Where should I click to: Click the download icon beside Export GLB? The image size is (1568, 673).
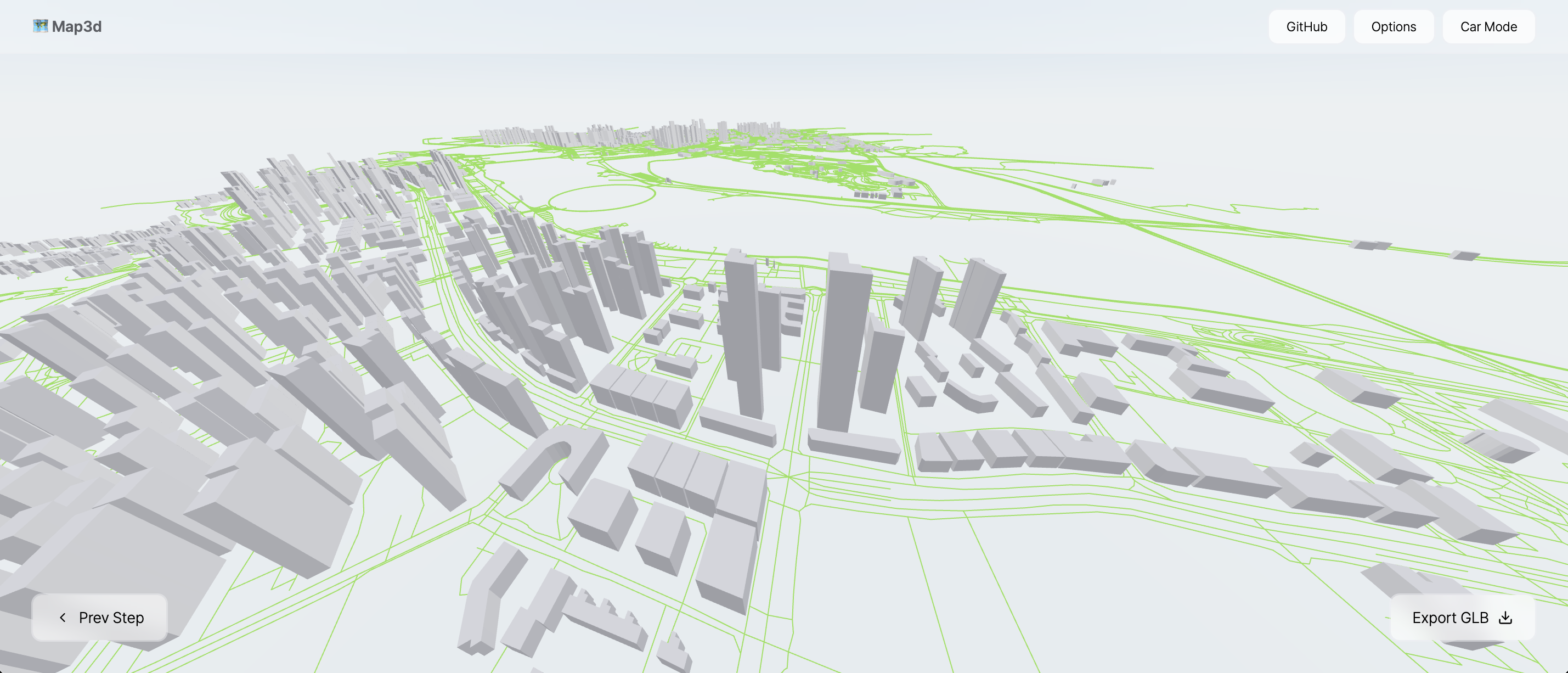click(x=1505, y=618)
